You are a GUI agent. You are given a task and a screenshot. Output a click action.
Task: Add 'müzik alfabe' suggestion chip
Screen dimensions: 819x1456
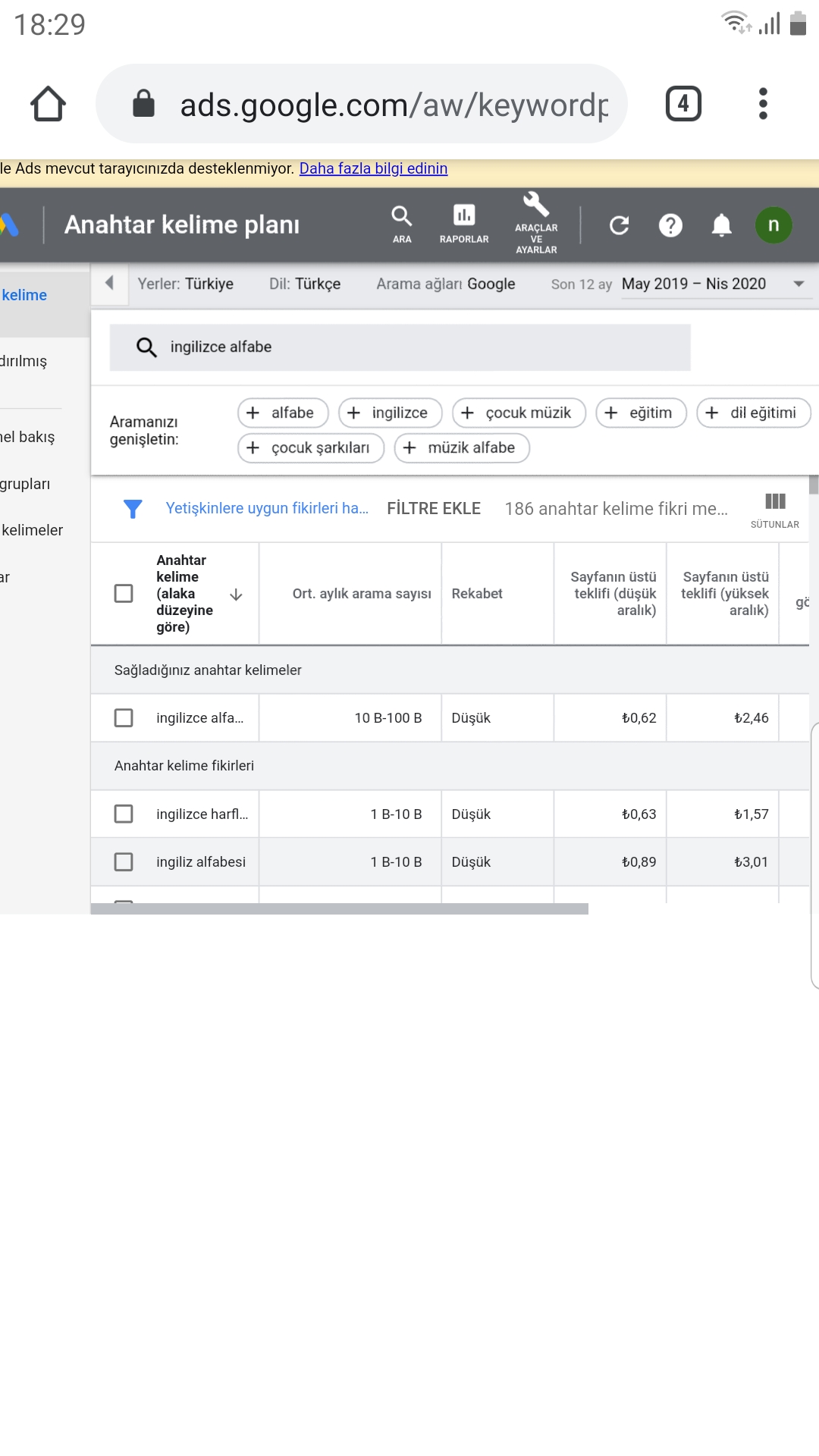(462, 447)
